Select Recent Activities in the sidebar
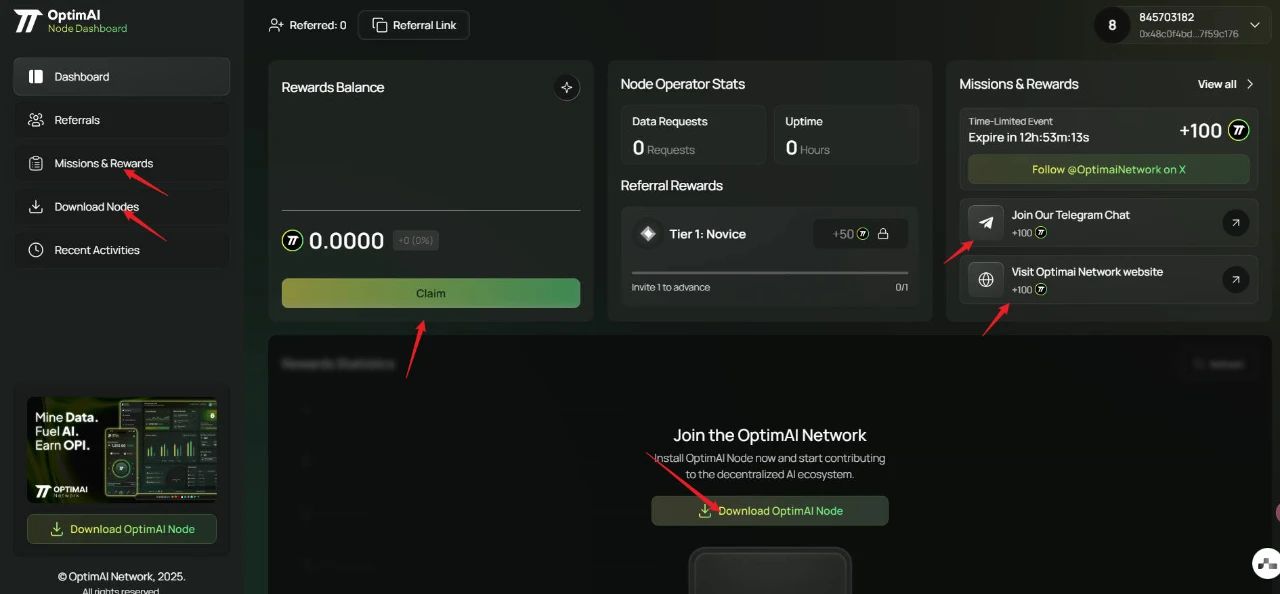This screenshot has width=1280, height=594. point(121,250)
